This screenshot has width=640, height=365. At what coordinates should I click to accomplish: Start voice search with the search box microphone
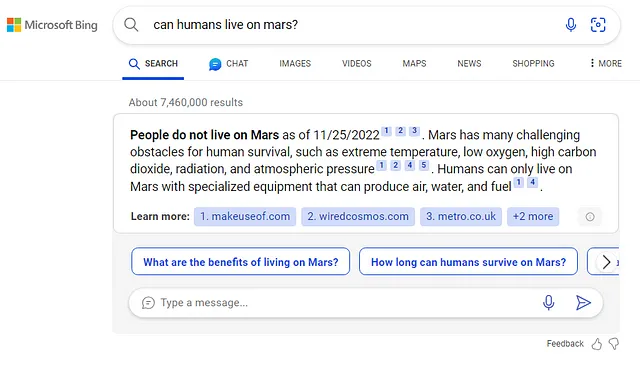point(571,25)
